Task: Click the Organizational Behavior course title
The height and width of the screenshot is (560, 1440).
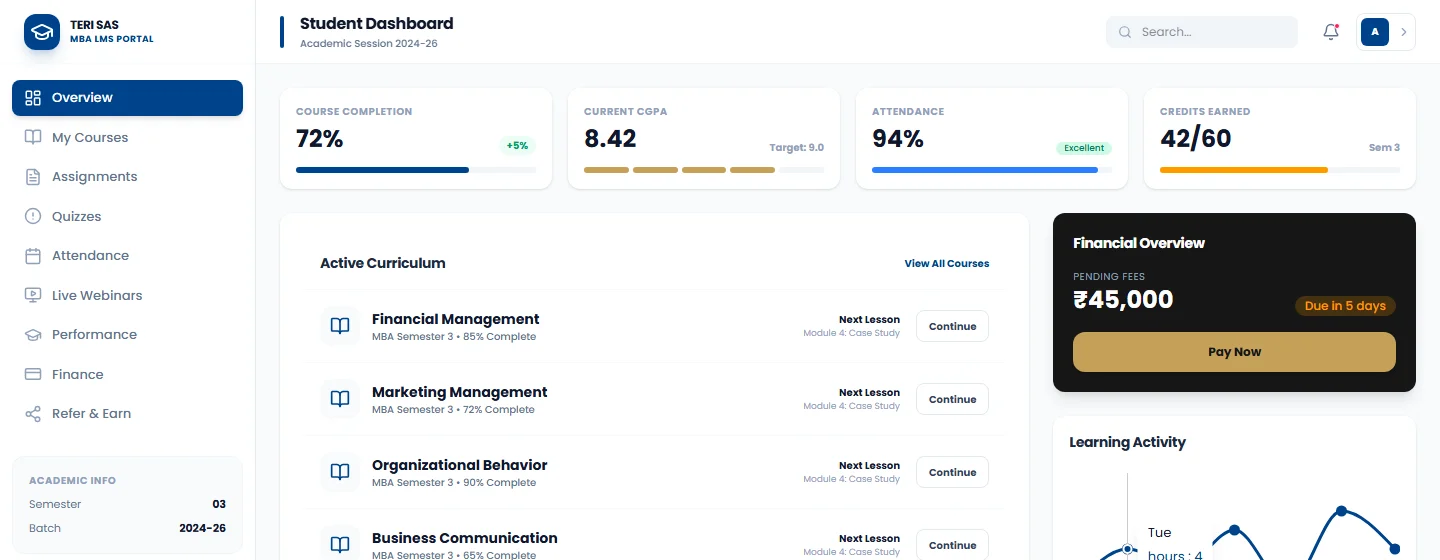Action: click(459, 465)
